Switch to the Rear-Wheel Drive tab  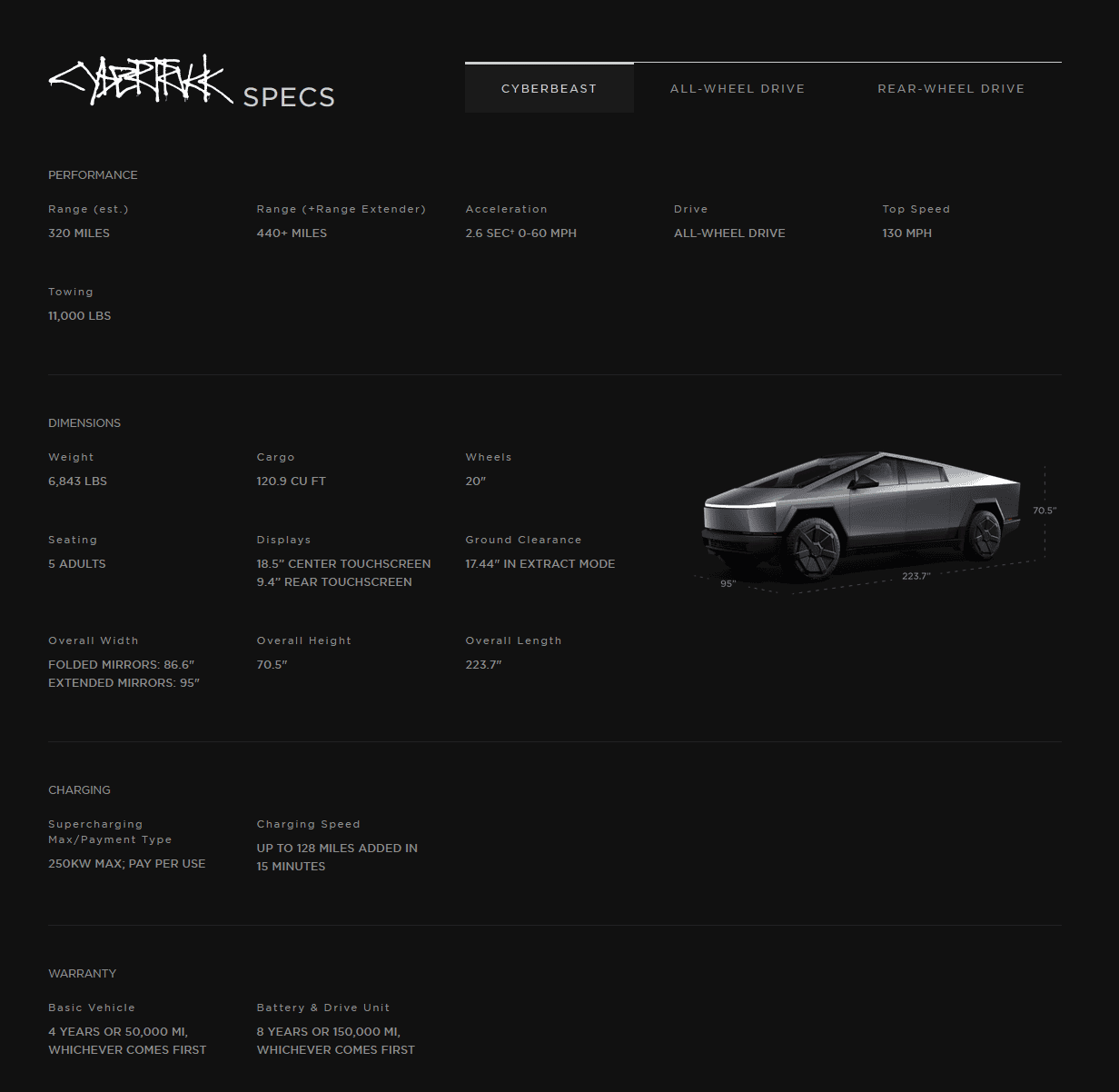click(951, 88)
